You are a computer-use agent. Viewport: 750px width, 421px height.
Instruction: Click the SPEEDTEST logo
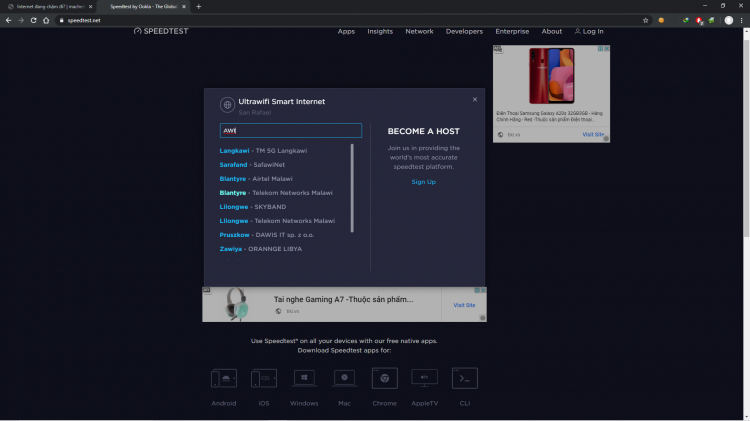click(x=161, y=31)
